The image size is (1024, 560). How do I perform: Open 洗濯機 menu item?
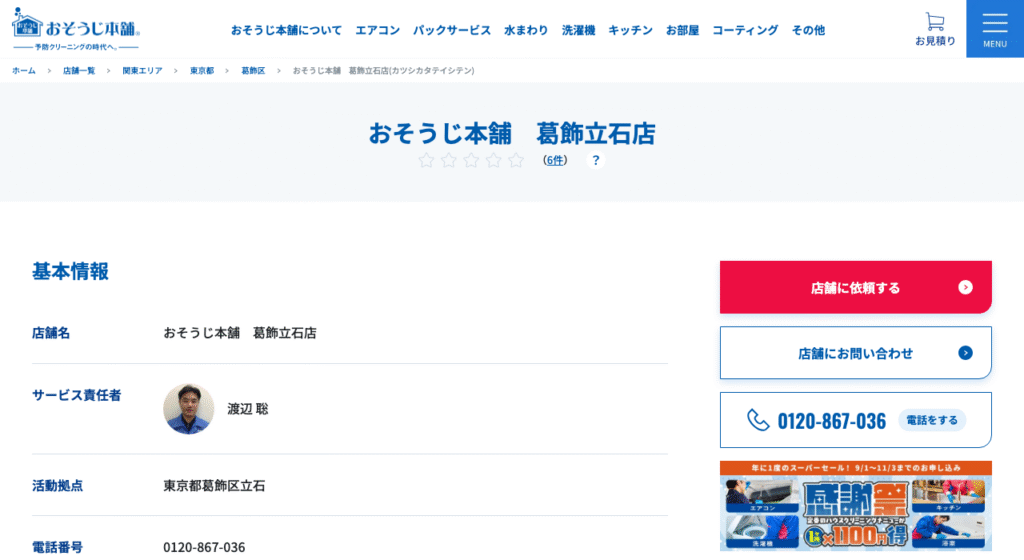tap(579, 30)
